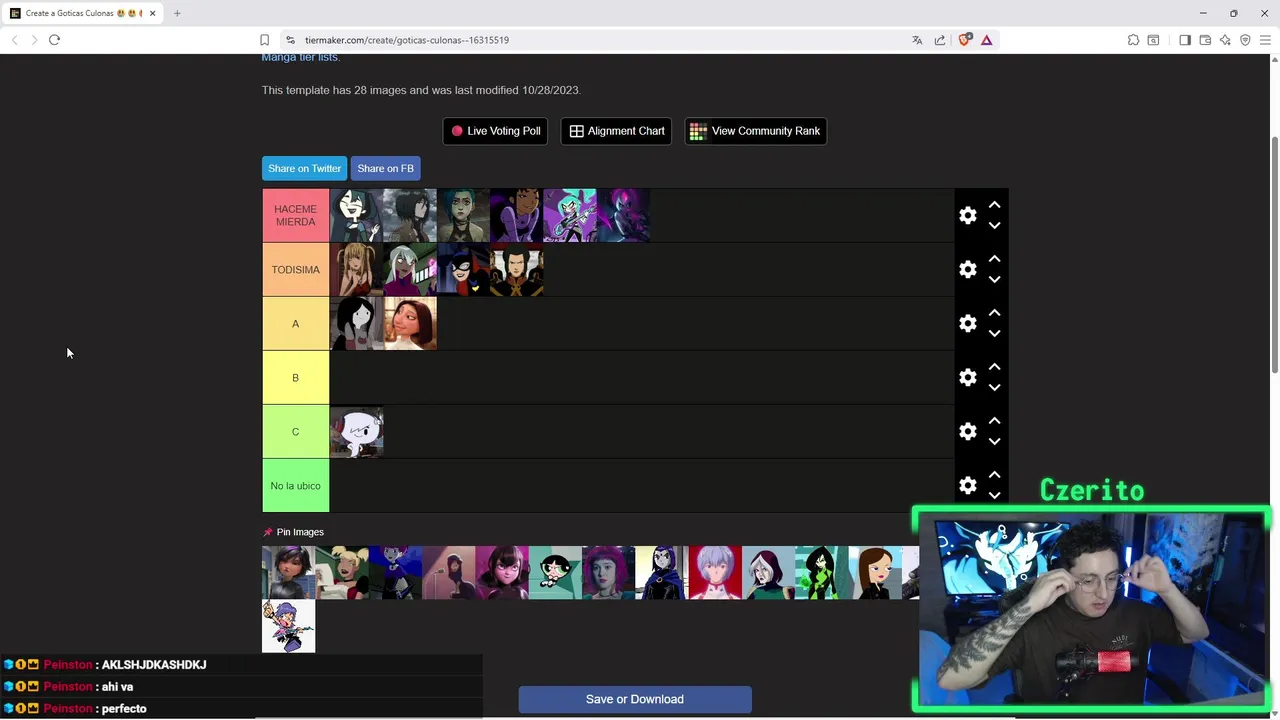
Task: Select the Mavis thumbnail on pink background
Action: tap(502, 572)
